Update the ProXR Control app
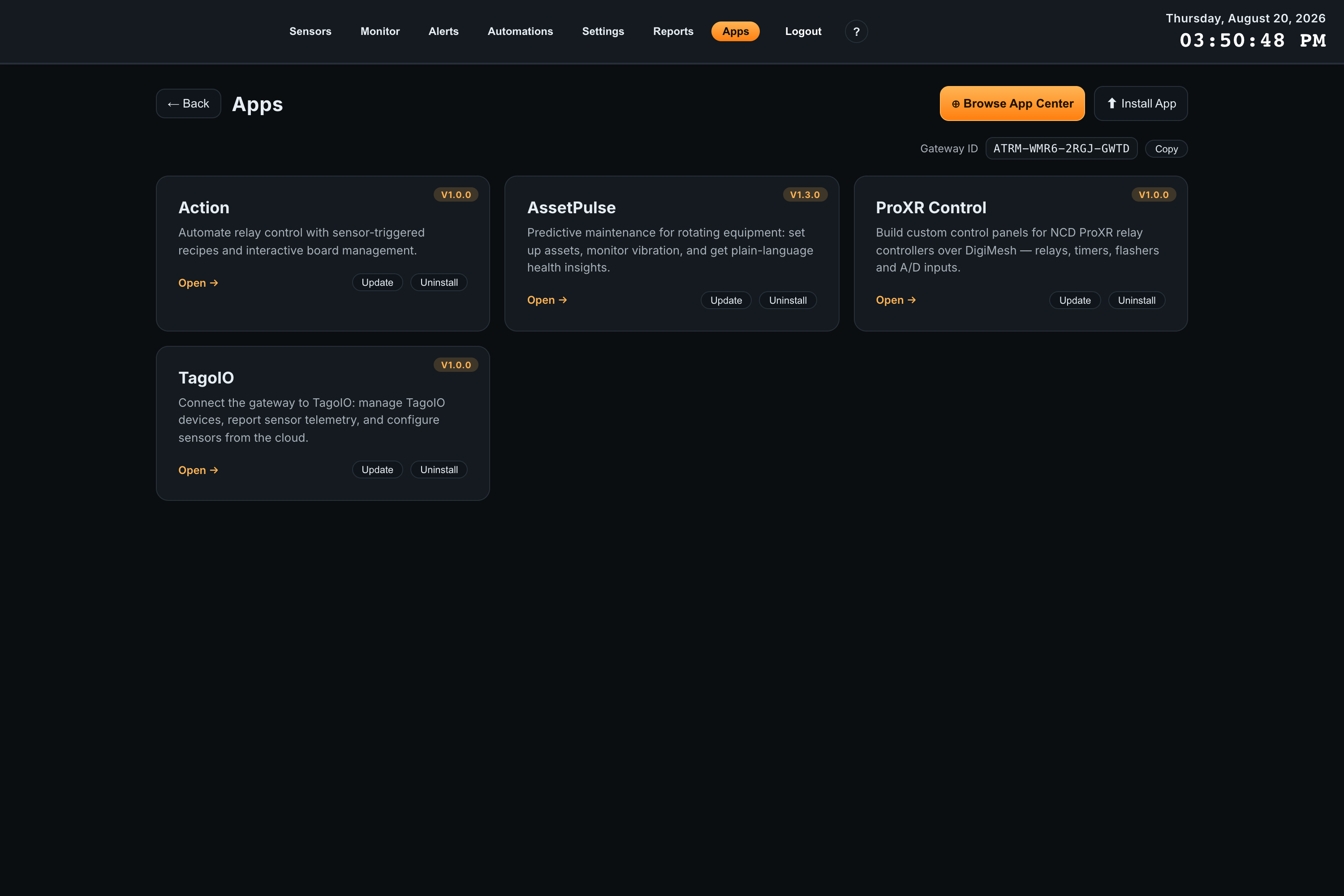Image resolution: width=1344 pixels, height=896 pixels. tap(1075, 300)
